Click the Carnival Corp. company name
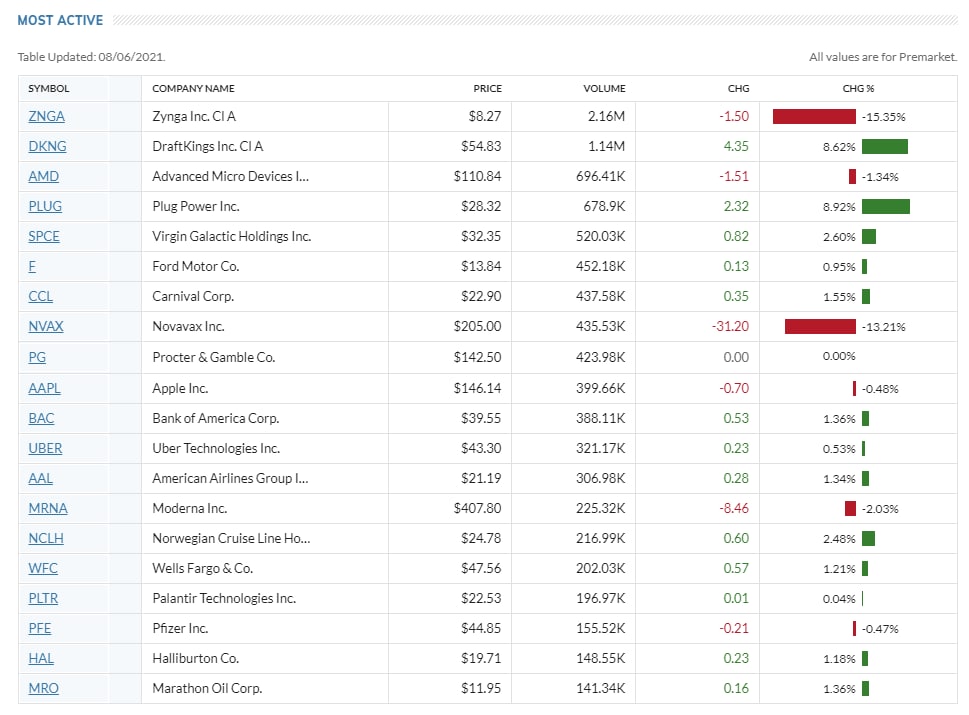969x715 pixels. coord(193,297)
